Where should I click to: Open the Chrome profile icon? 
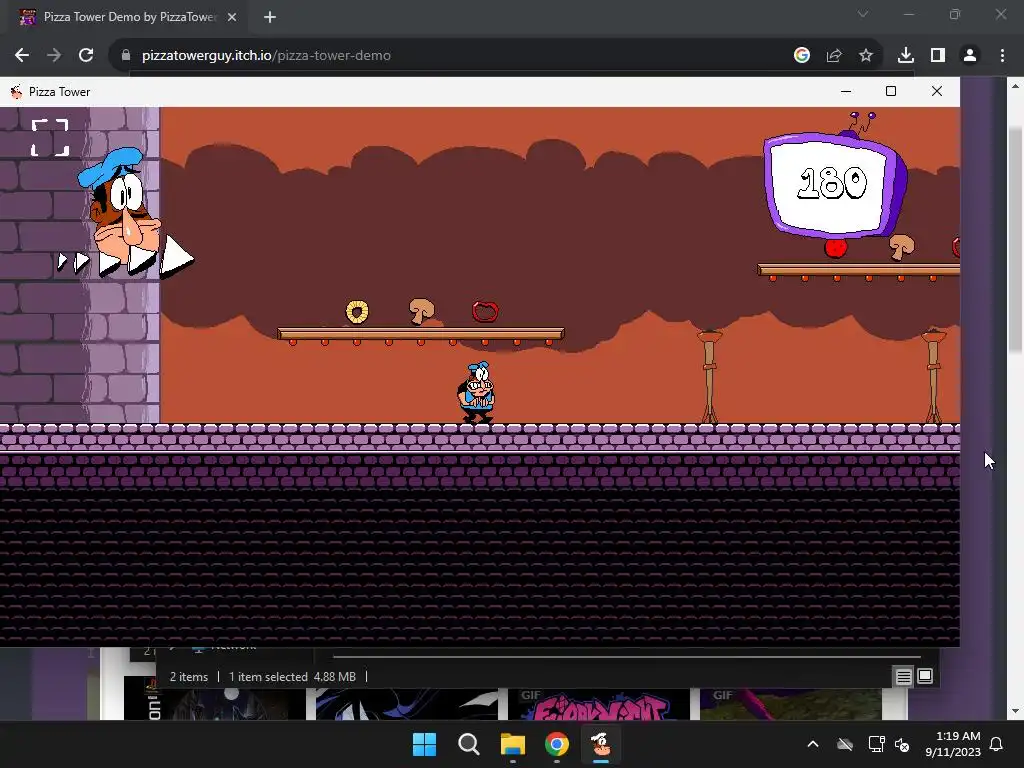(x=970, y=56)
